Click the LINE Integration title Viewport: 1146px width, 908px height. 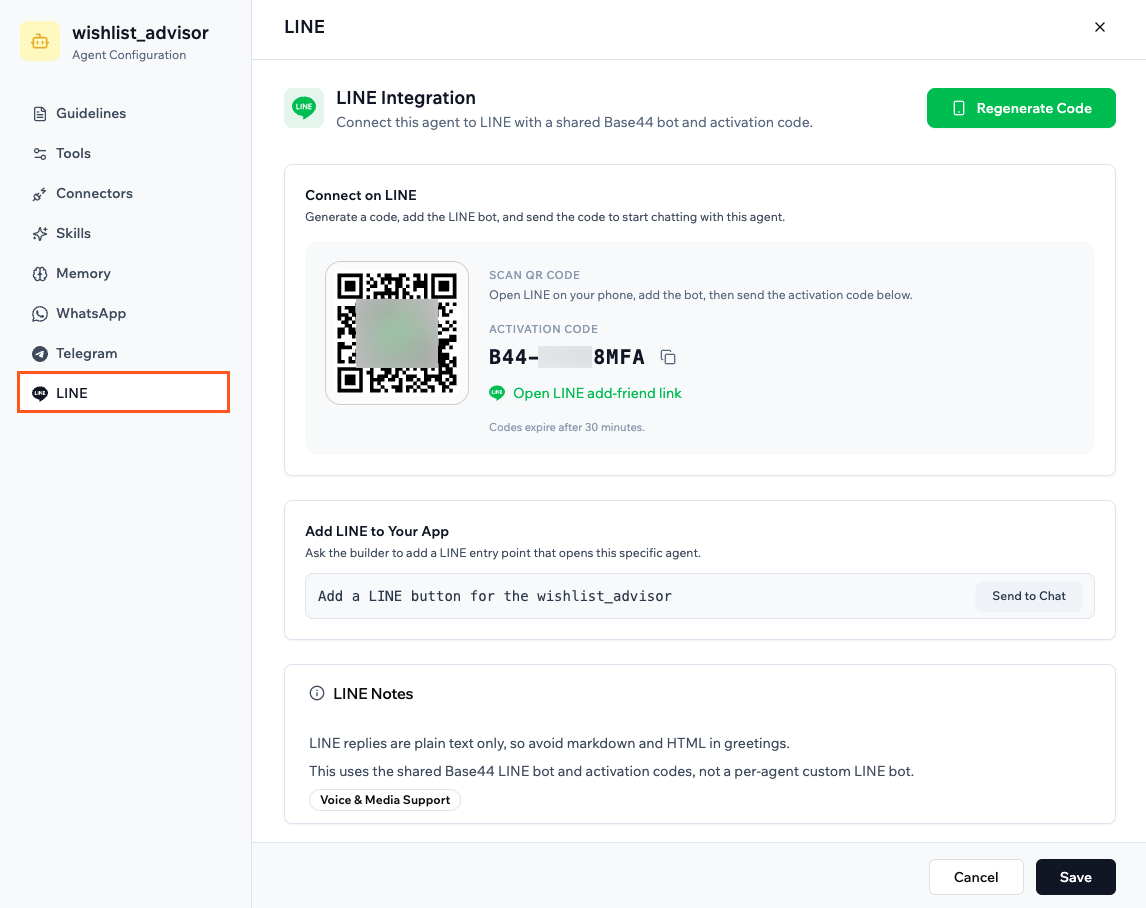tap(406, 98)
